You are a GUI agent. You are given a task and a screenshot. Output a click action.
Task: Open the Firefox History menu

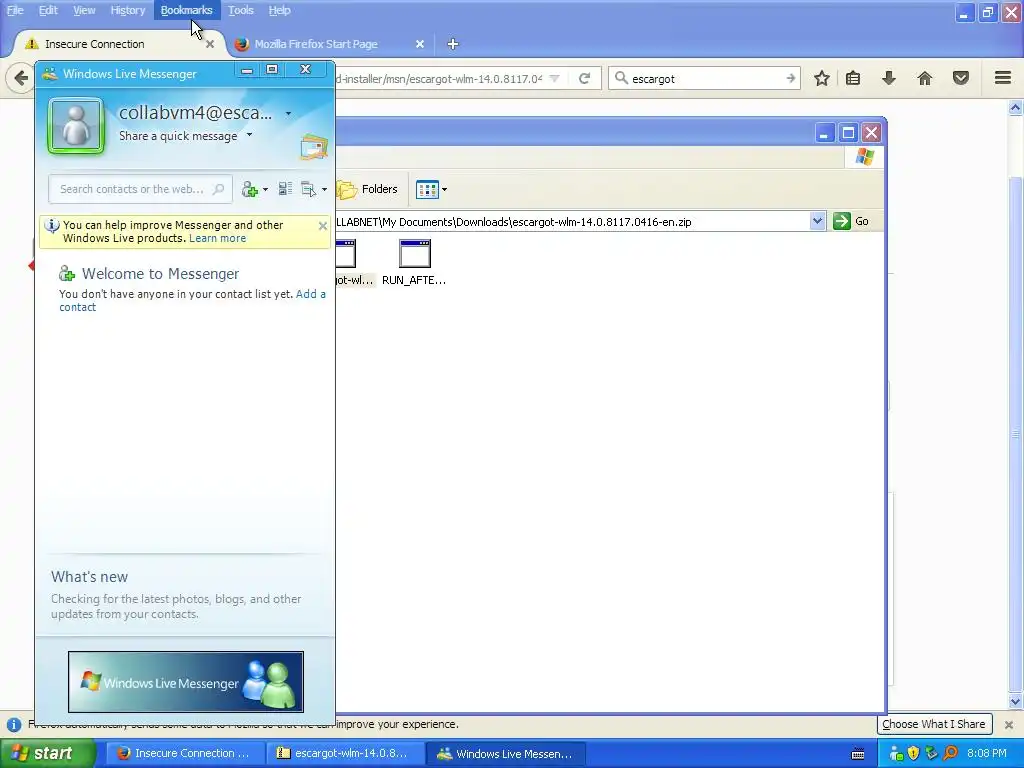coord(127,10)
